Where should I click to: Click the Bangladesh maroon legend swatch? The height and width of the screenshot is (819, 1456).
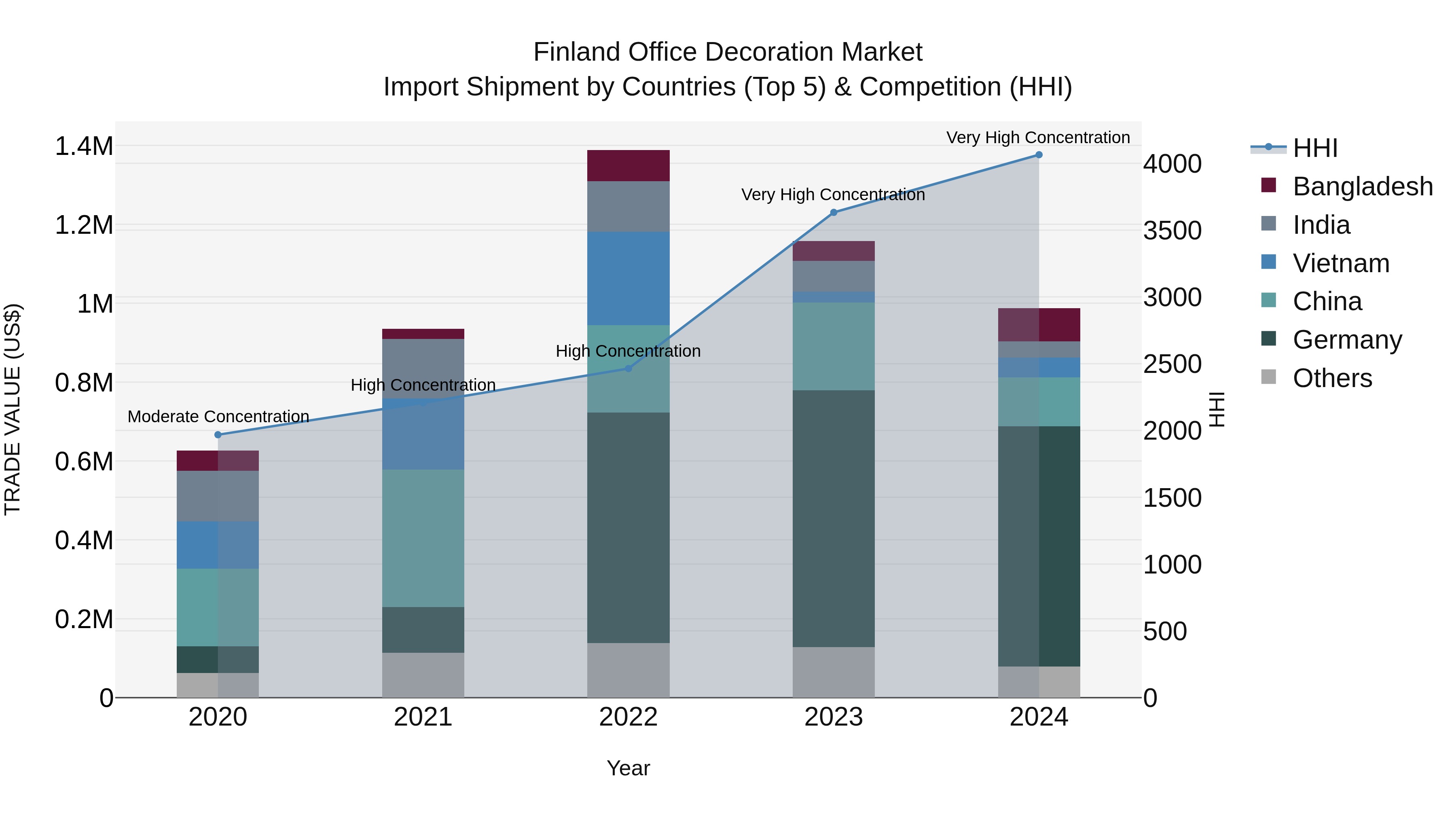pos(1269,185)
